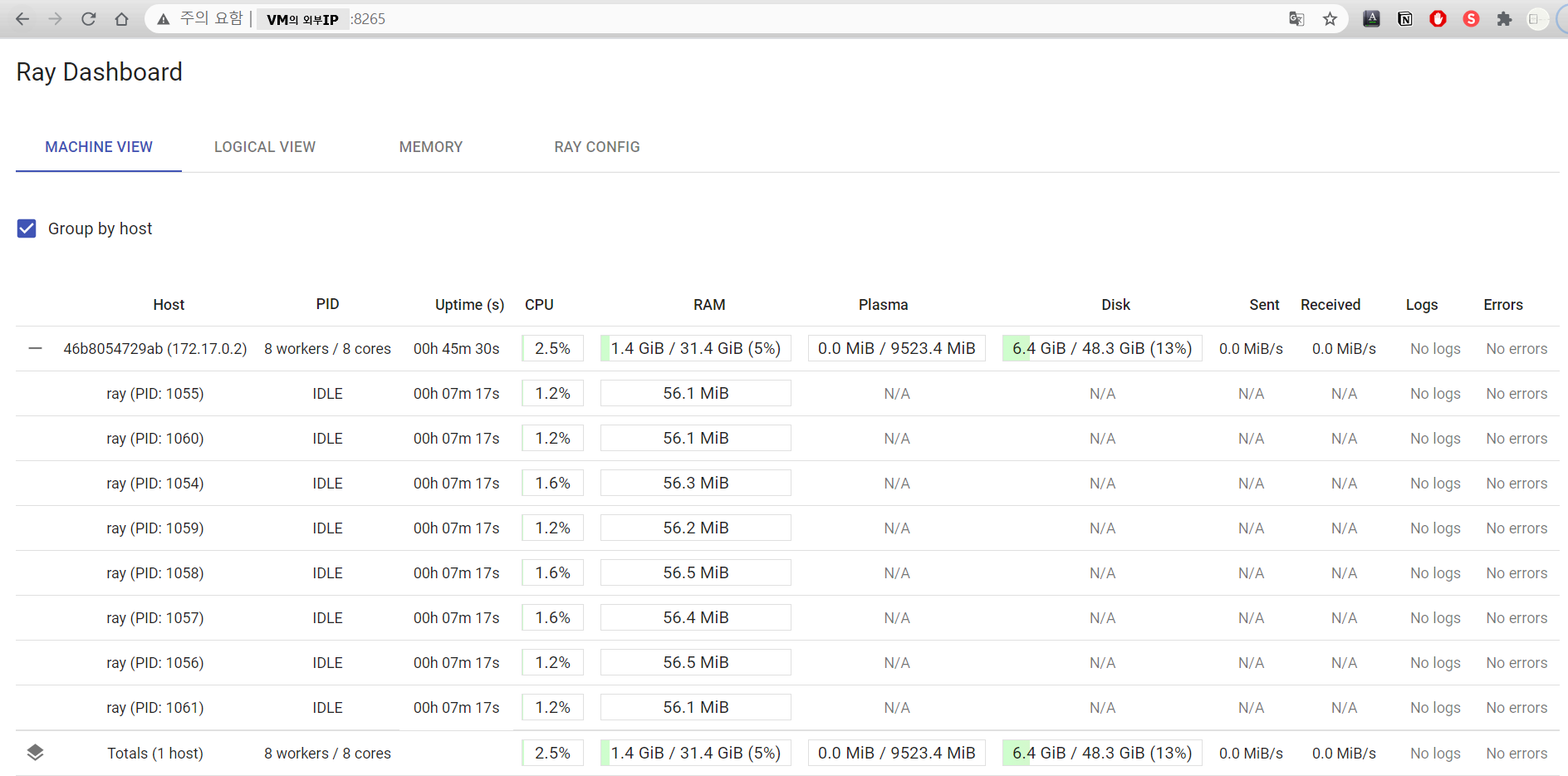Click Totals row Disk usage bar
The image size is (1568, 776).
(x=1102, y=753)
